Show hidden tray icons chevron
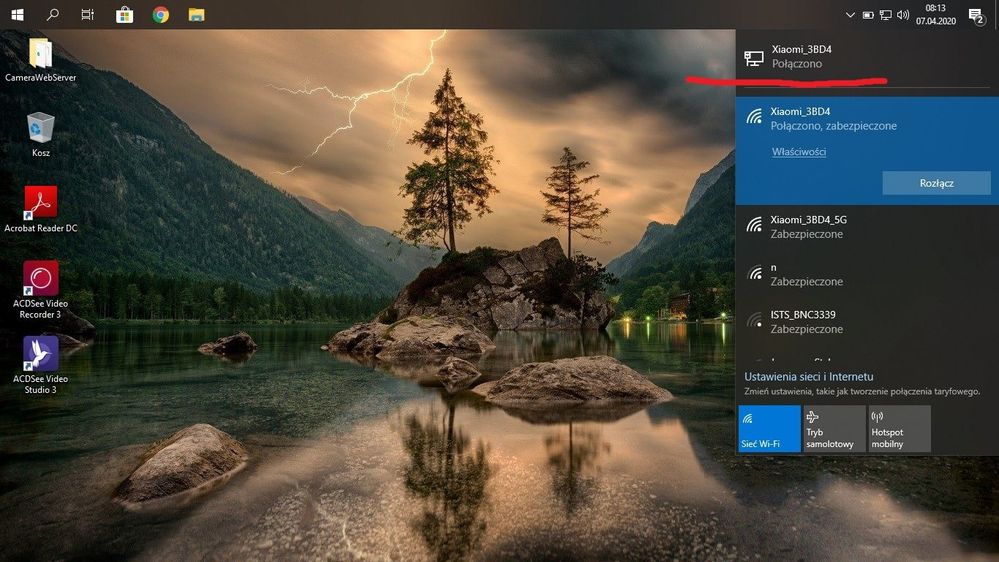Image resolution: width=999 pixels, height=562 pixels. coord(850,15)
